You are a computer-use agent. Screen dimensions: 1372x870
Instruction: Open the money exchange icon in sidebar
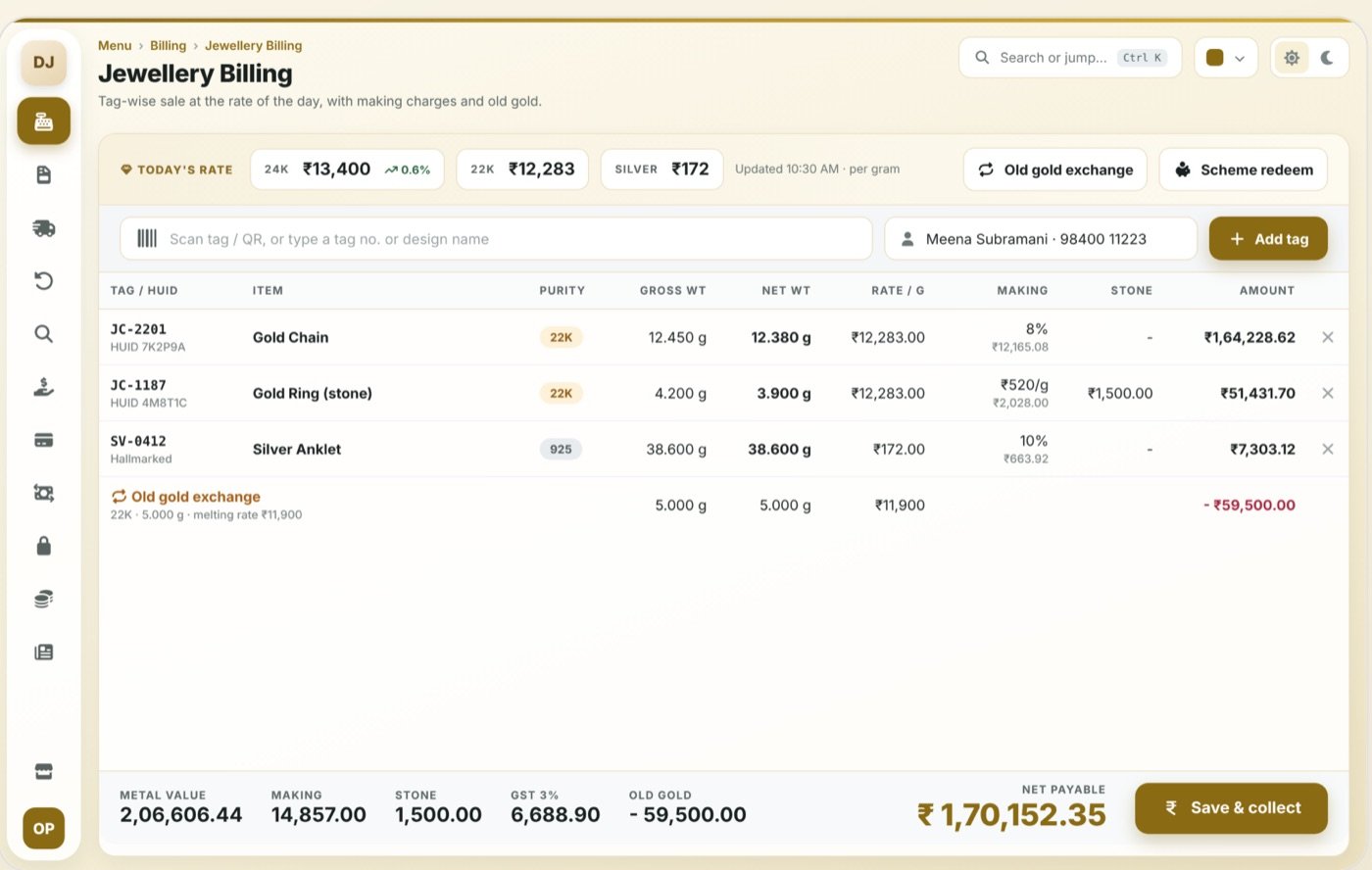pos(43,493)
